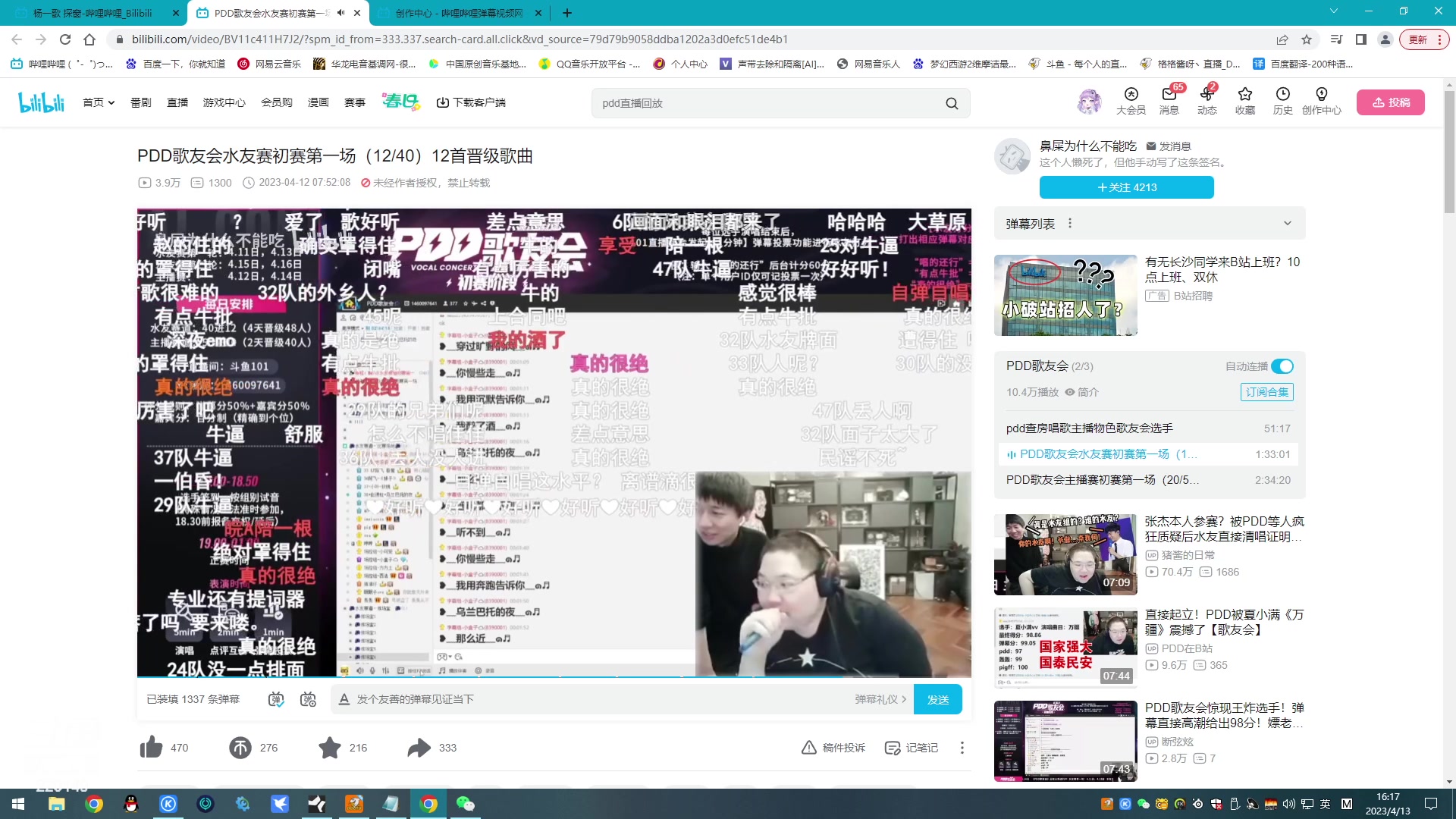Open WeChat in the taskbar
Screen dimensions: 1456x819
(465, 804)
